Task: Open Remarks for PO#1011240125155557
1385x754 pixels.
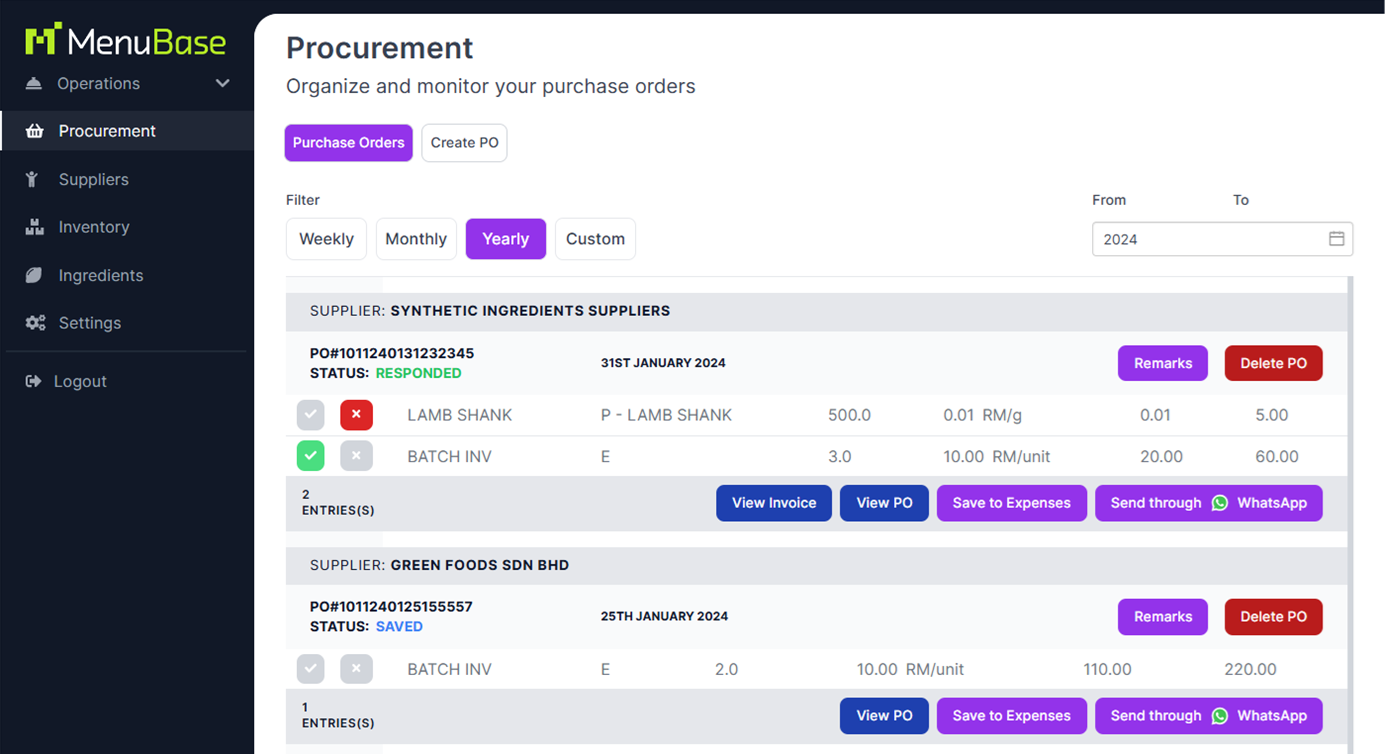Action: point(1162,617)
